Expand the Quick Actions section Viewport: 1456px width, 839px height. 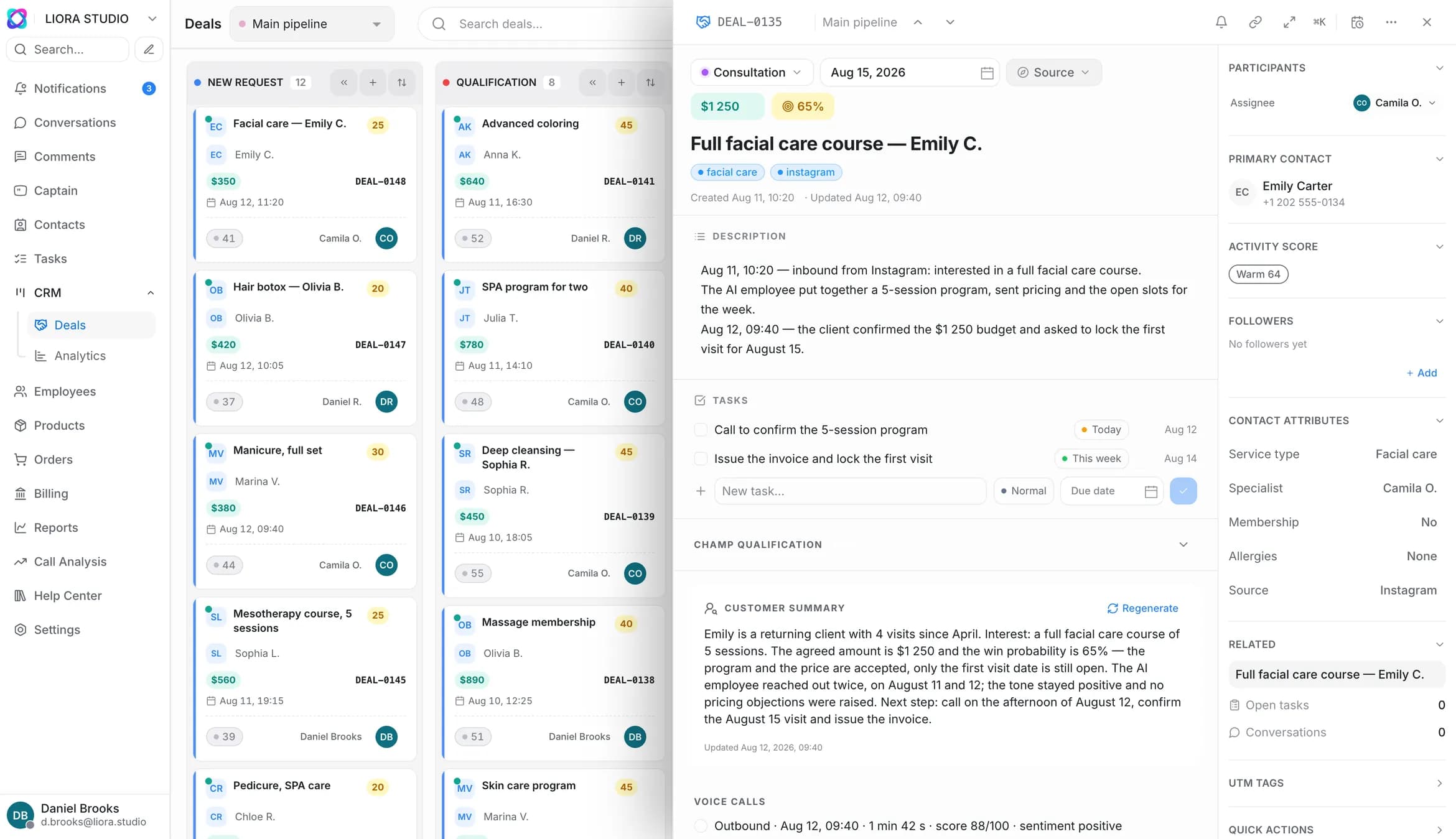click(1439, 830)
